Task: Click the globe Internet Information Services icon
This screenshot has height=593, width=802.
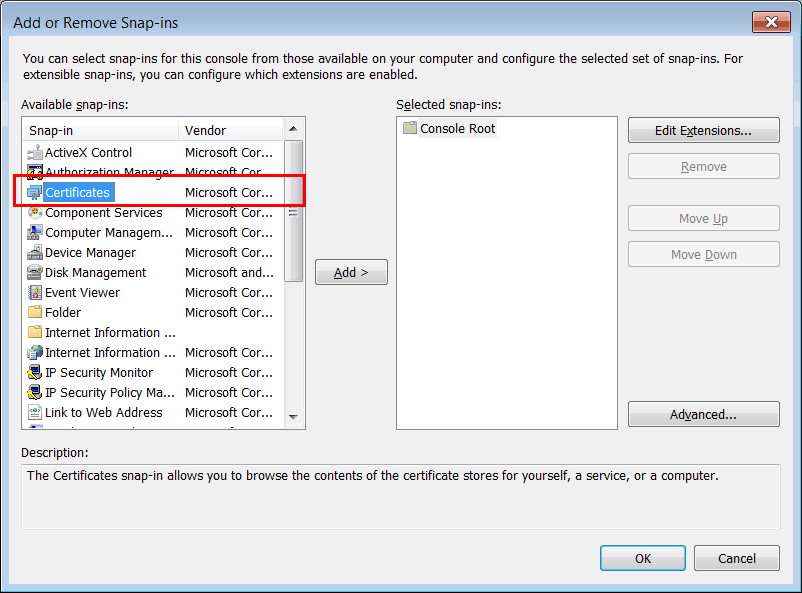Action: click(x=35, y=353)
